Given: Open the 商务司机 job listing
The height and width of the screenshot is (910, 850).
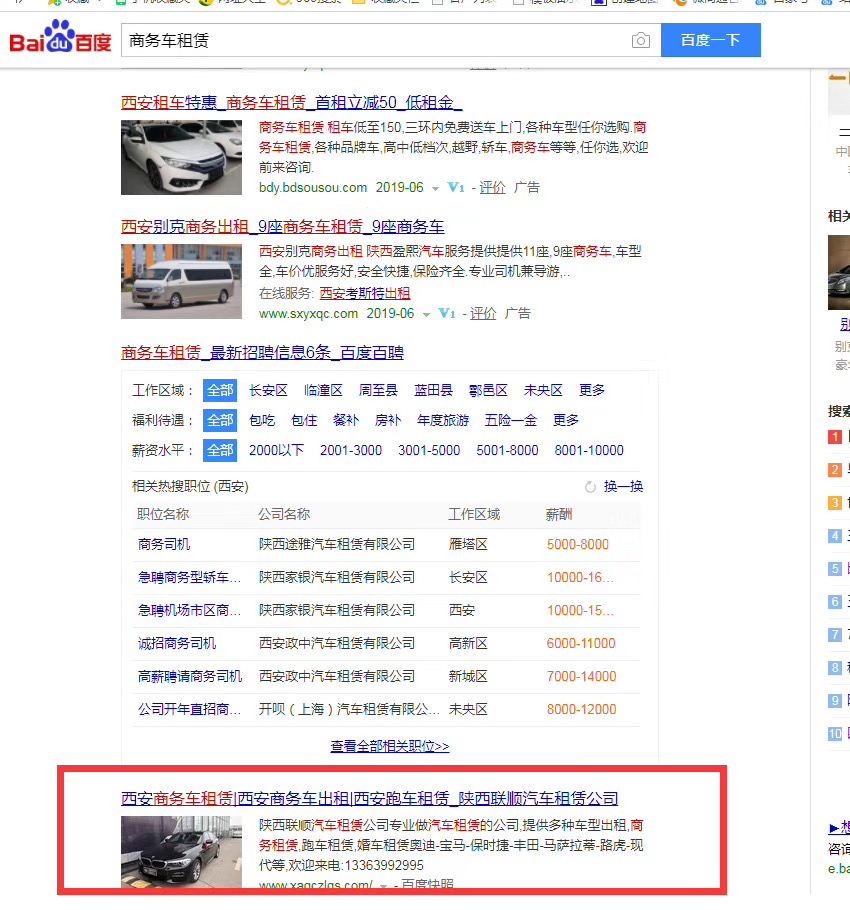Looking at the screenshot, I should (164, 544).
